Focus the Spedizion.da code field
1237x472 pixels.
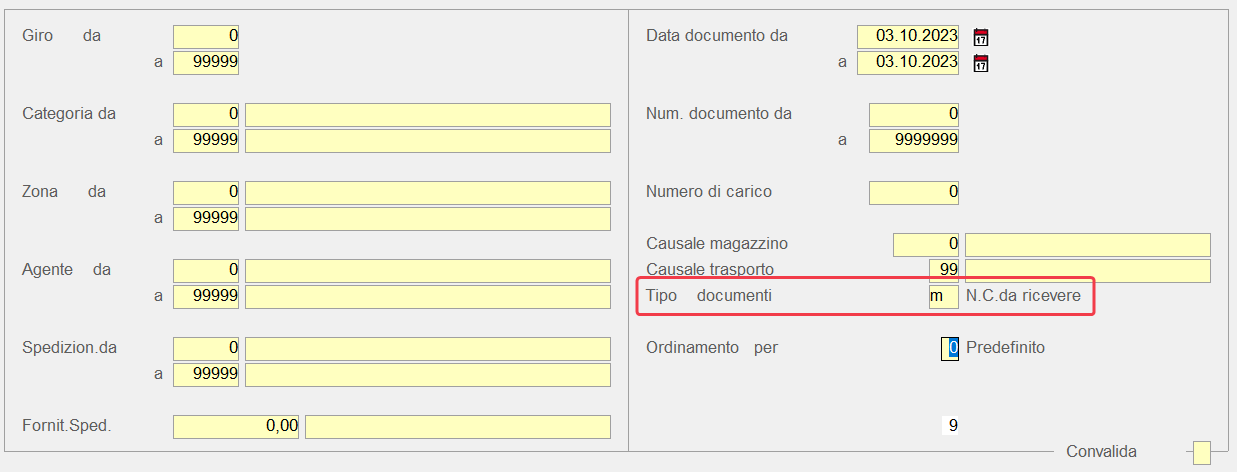point(206,349)
